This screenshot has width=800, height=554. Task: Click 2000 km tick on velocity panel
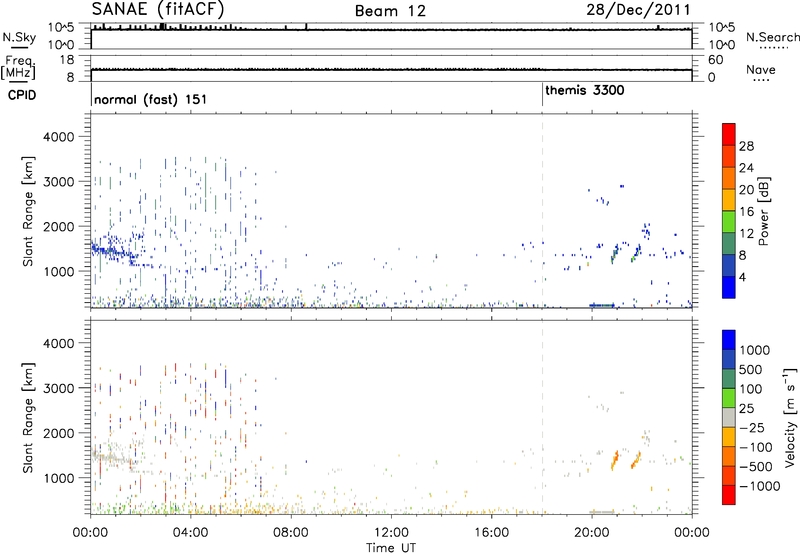point(59,433)
